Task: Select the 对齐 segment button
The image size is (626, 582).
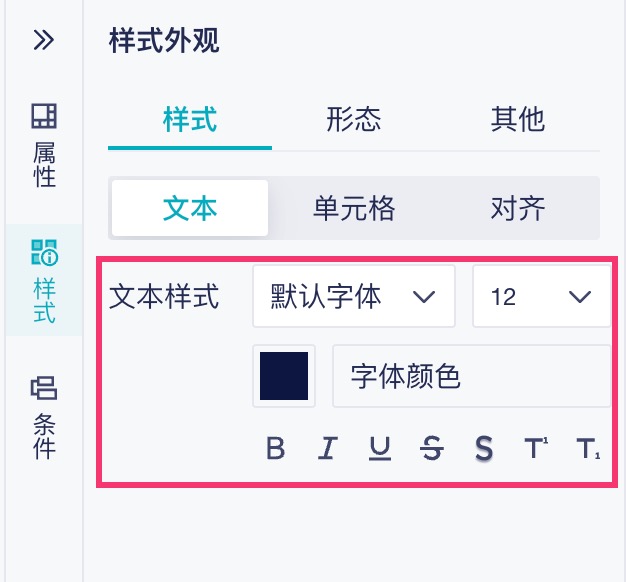Action: [518, 208]
